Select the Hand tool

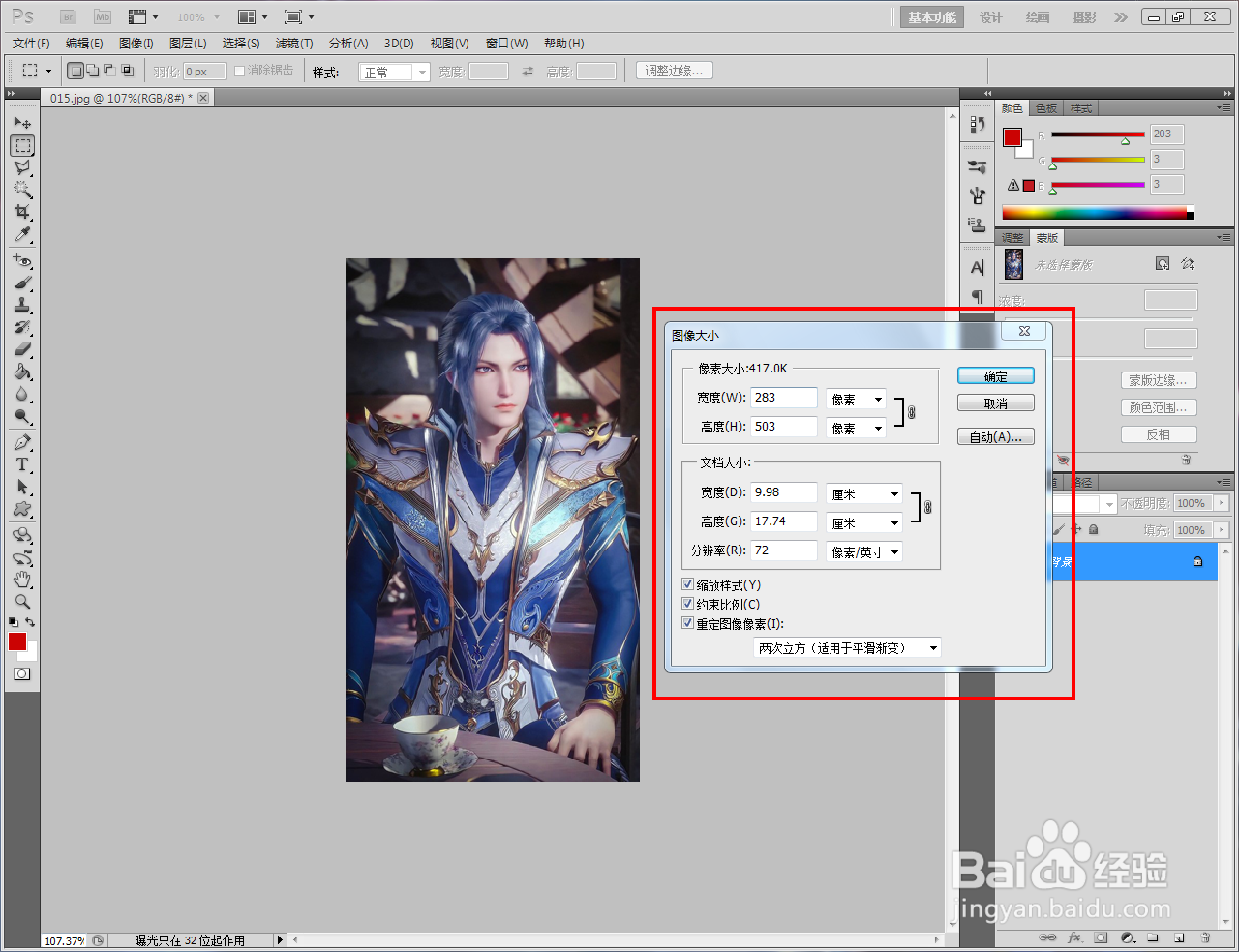click(x=22, y=580)
